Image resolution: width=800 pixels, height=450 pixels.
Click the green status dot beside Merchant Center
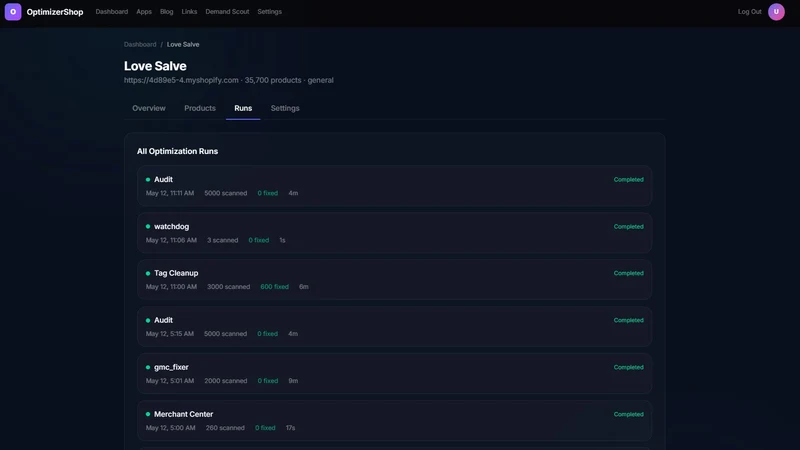point(148,414)
